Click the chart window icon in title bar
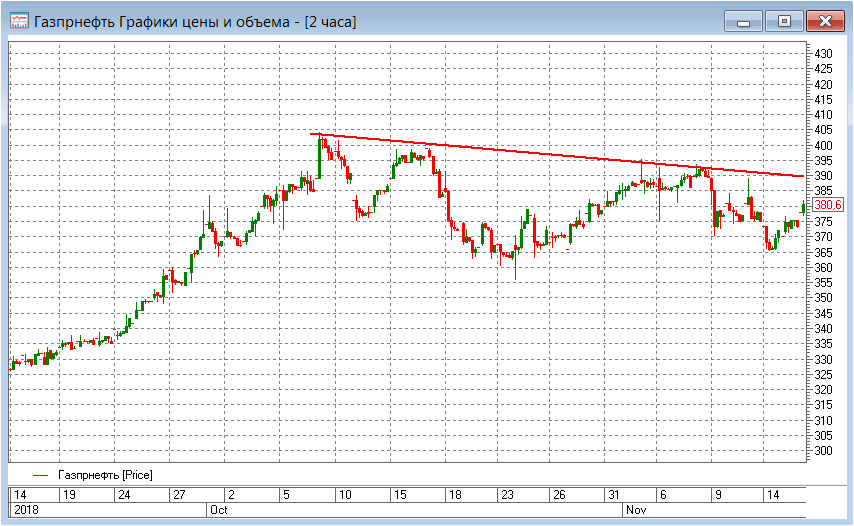 coord(18,20)
